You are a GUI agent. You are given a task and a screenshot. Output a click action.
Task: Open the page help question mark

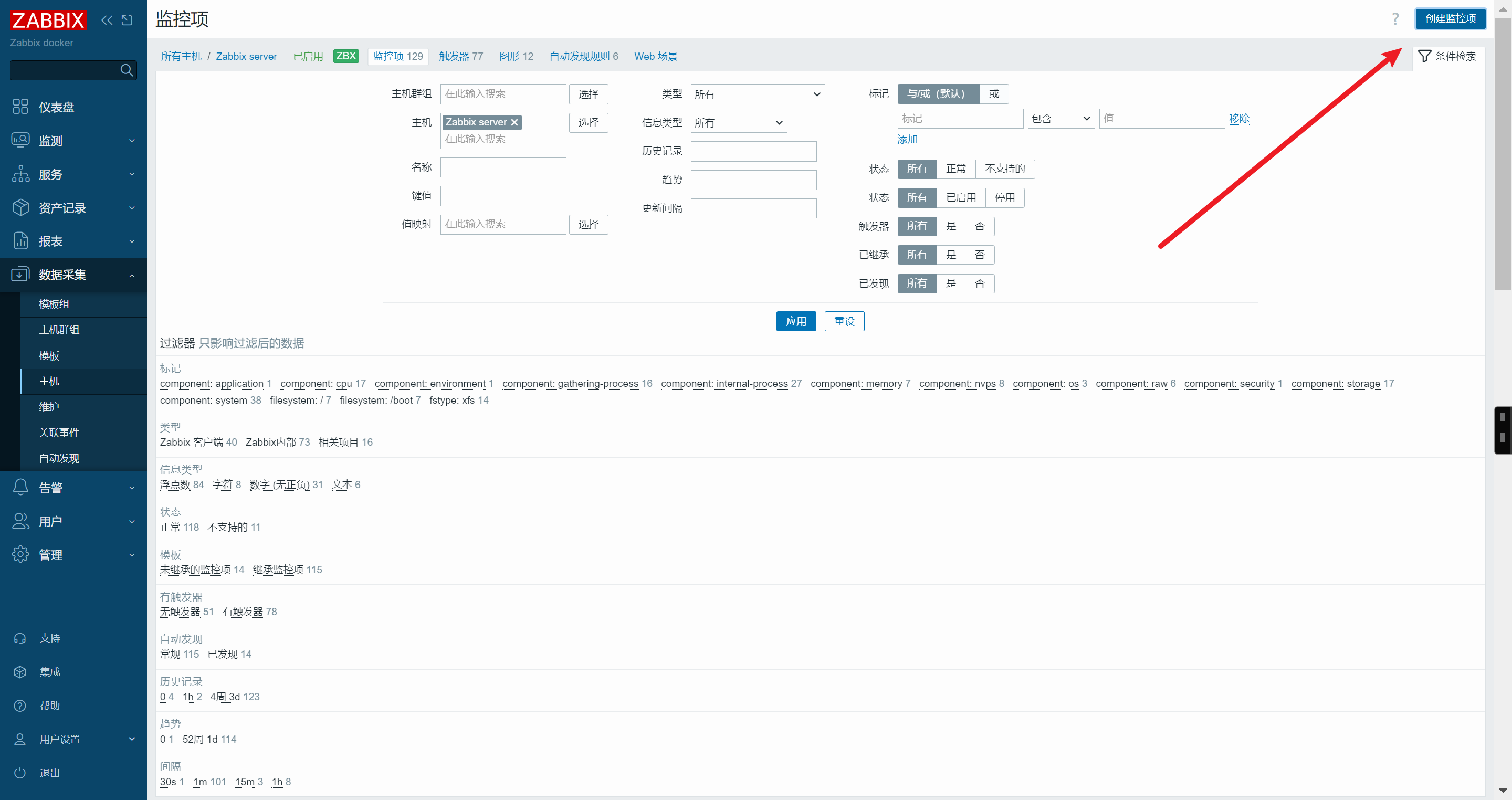(x=1395, y=19)
